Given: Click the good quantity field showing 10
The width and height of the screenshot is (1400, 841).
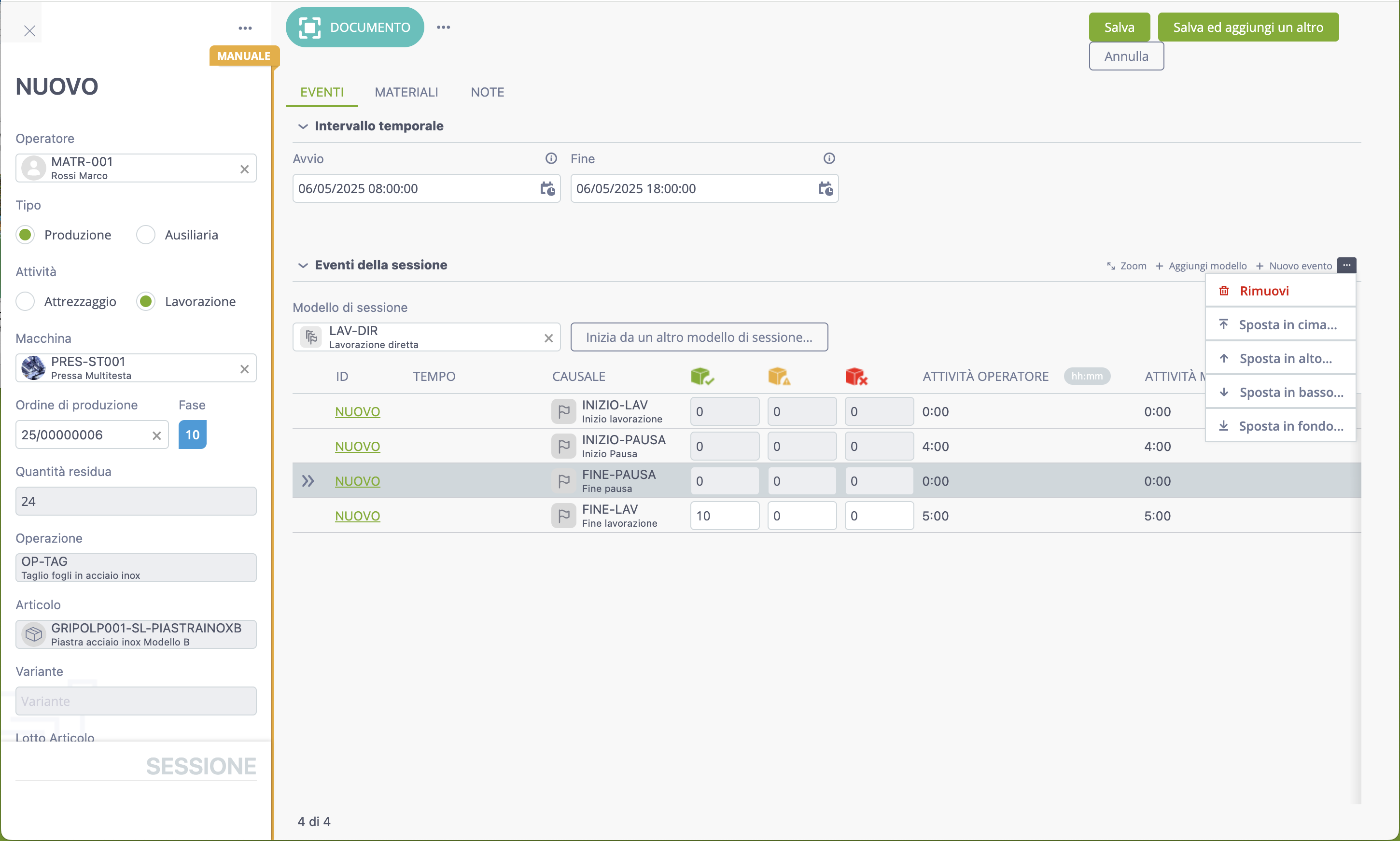Looking at the screenshot, I should pyautogui.click(x=725, y=516).
